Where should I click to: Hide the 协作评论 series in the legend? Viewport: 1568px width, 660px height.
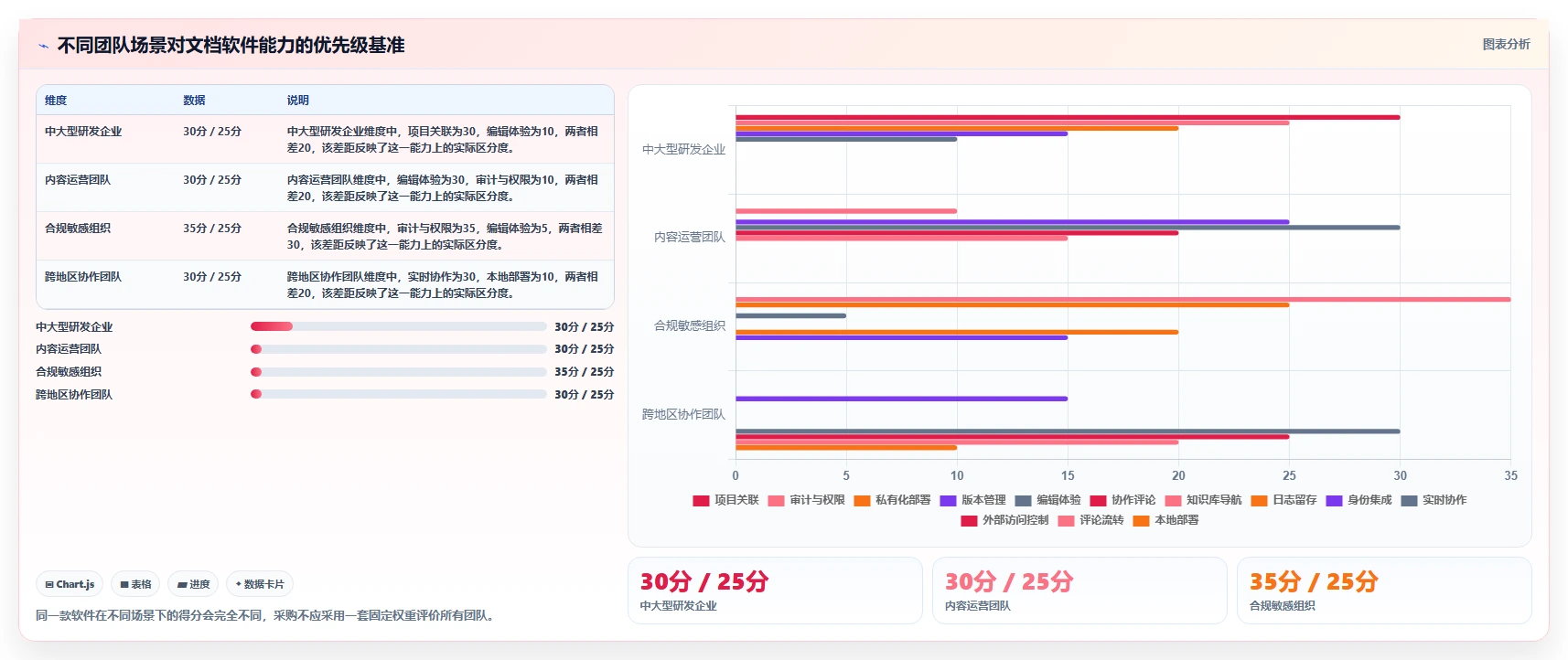click(x=1122, y=500)
